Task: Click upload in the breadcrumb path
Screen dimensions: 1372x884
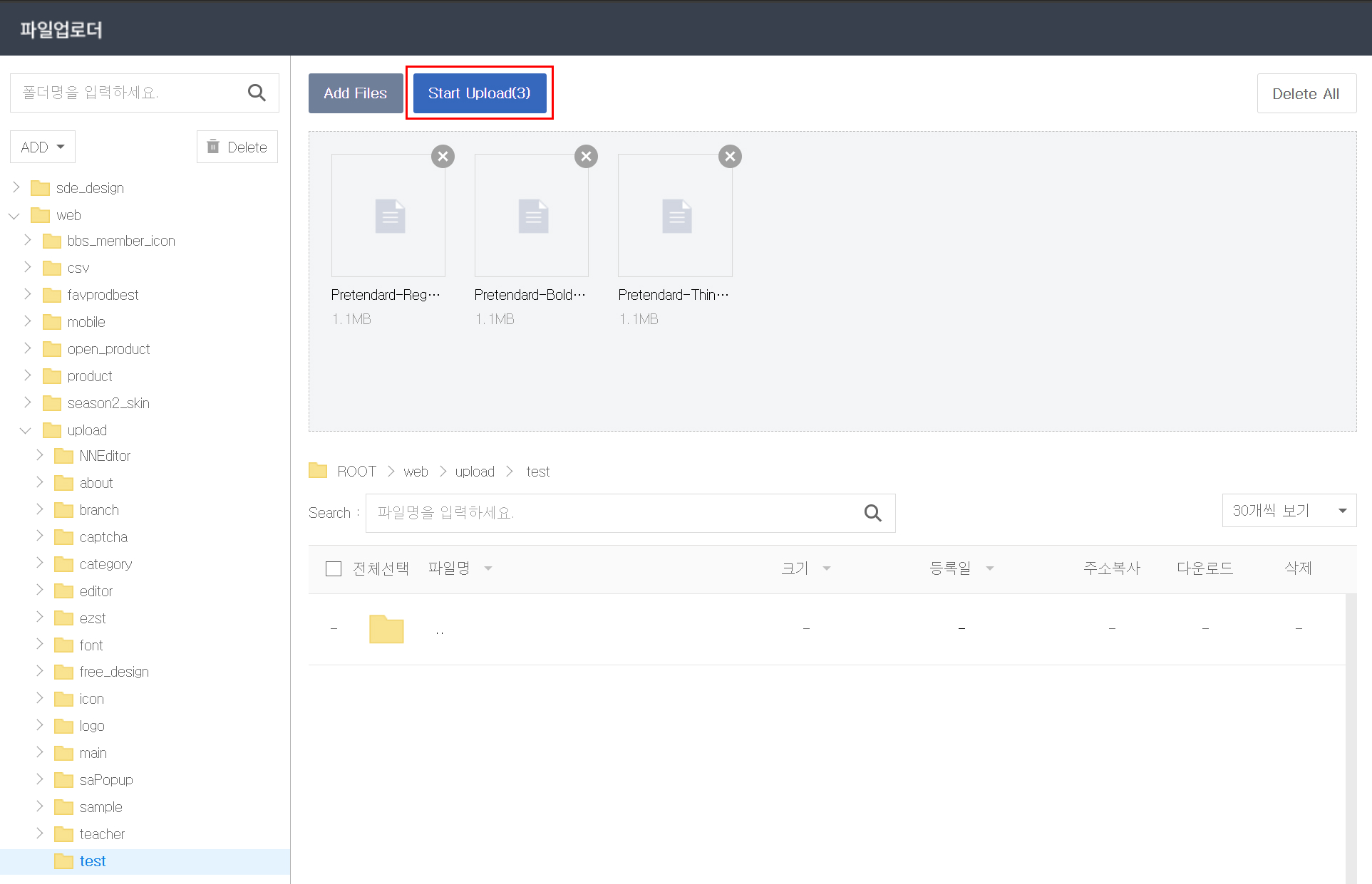Action: coord(475,472)
